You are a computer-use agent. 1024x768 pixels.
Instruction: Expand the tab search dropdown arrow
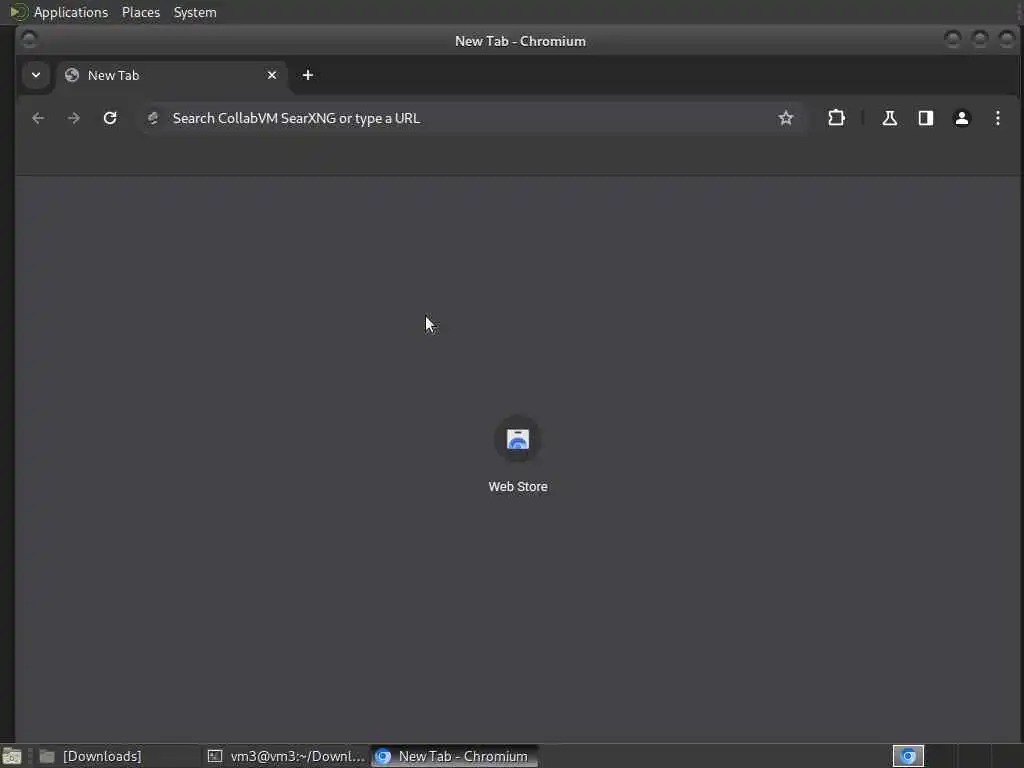pos(36,75)
